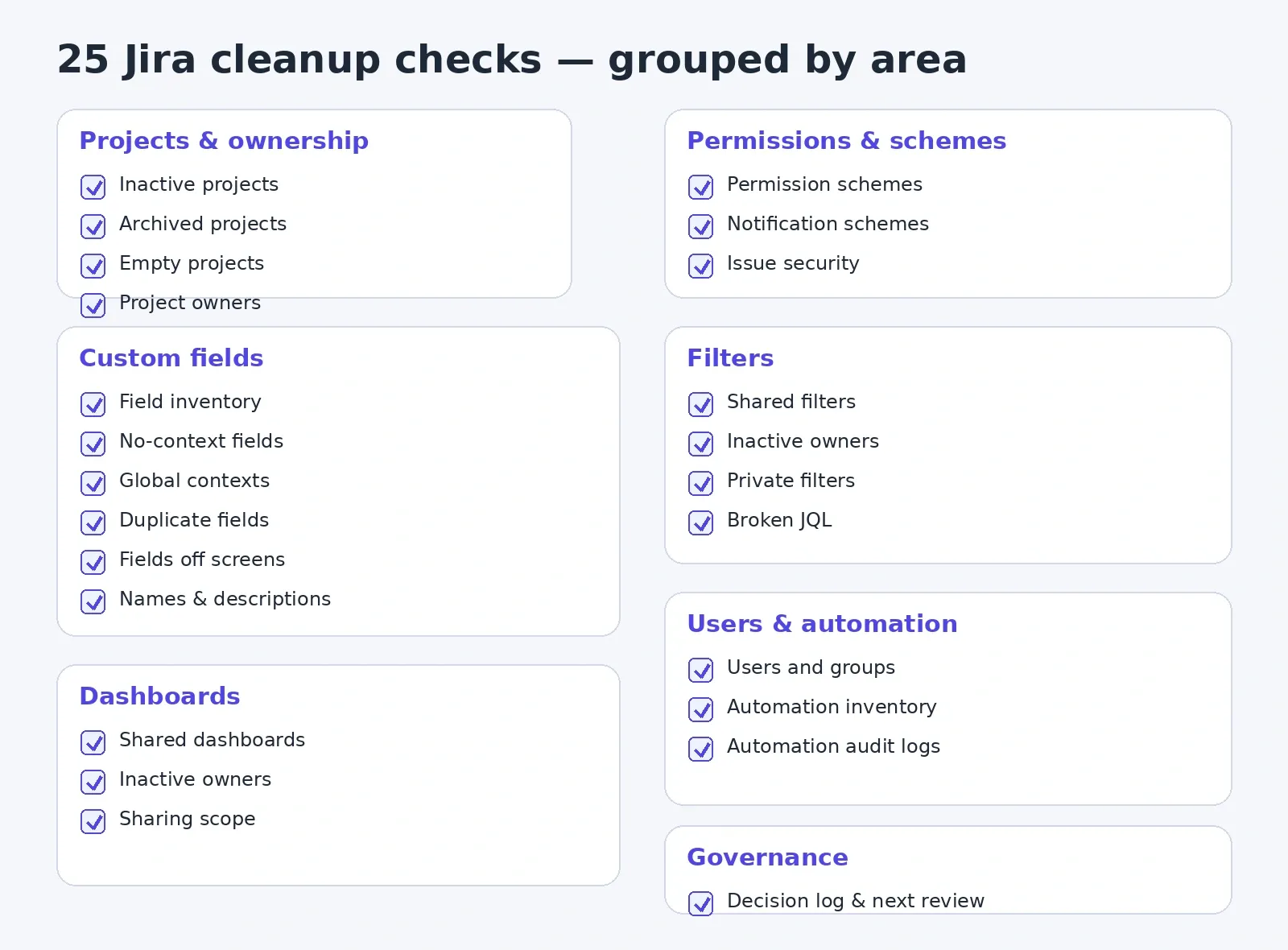
Task: Click the 'Users and groups' label
Action: coord(811,667)
